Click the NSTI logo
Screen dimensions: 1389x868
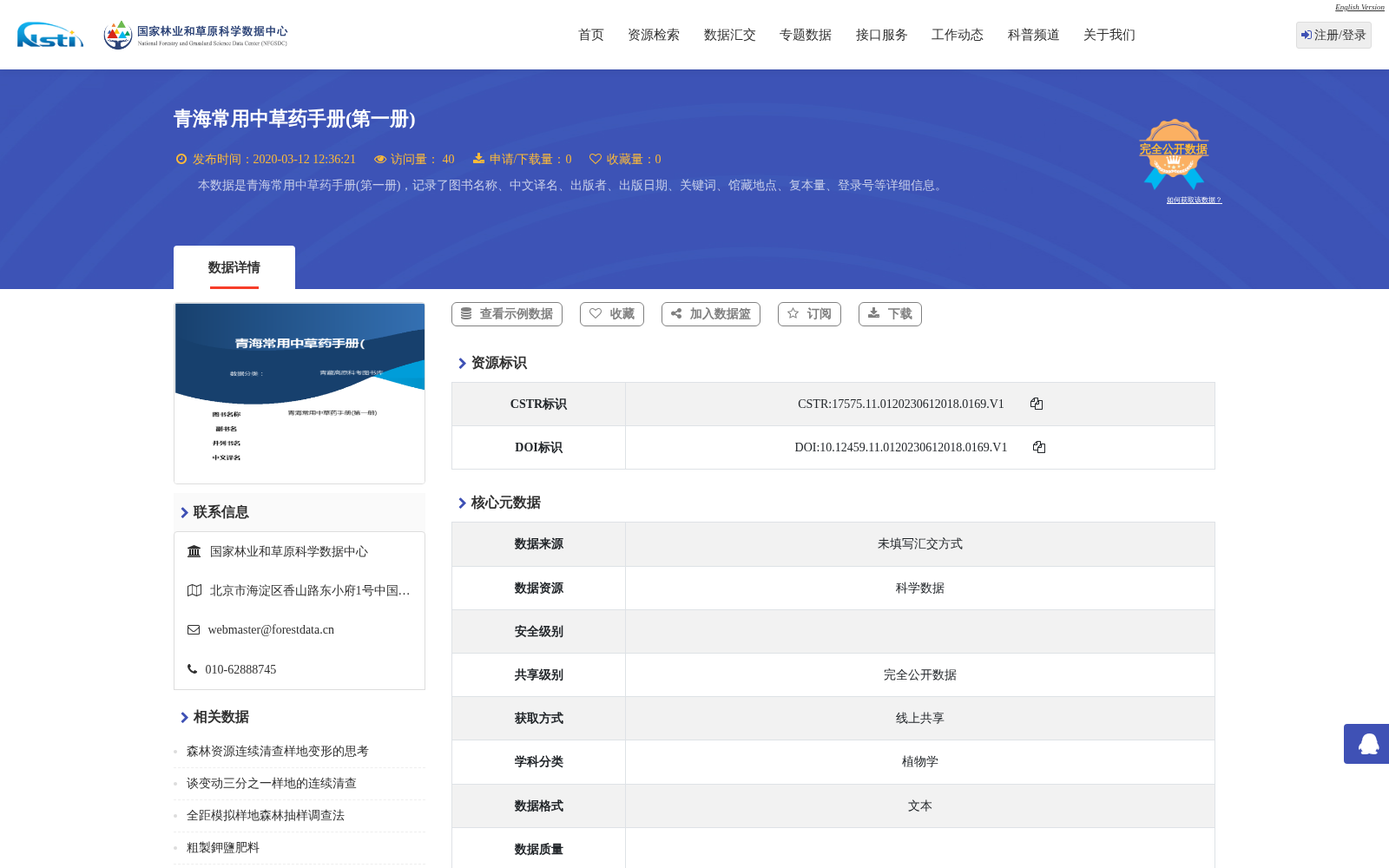point(50,35)
